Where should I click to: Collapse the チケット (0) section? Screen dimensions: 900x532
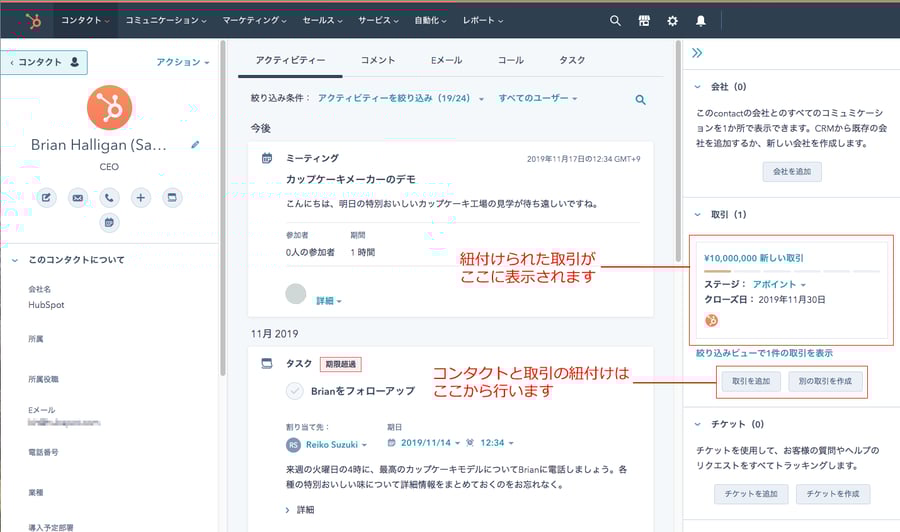697,425
